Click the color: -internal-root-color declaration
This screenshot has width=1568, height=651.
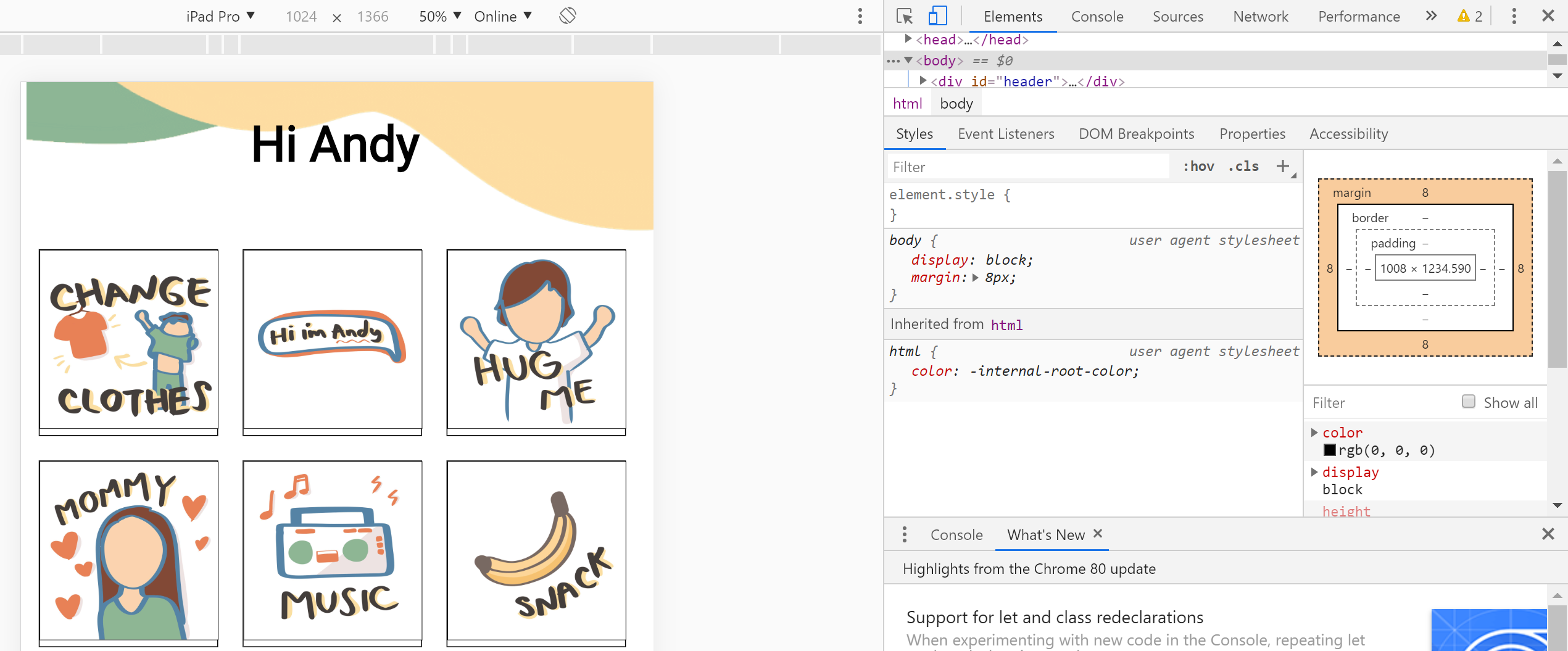coord(1025,371)
